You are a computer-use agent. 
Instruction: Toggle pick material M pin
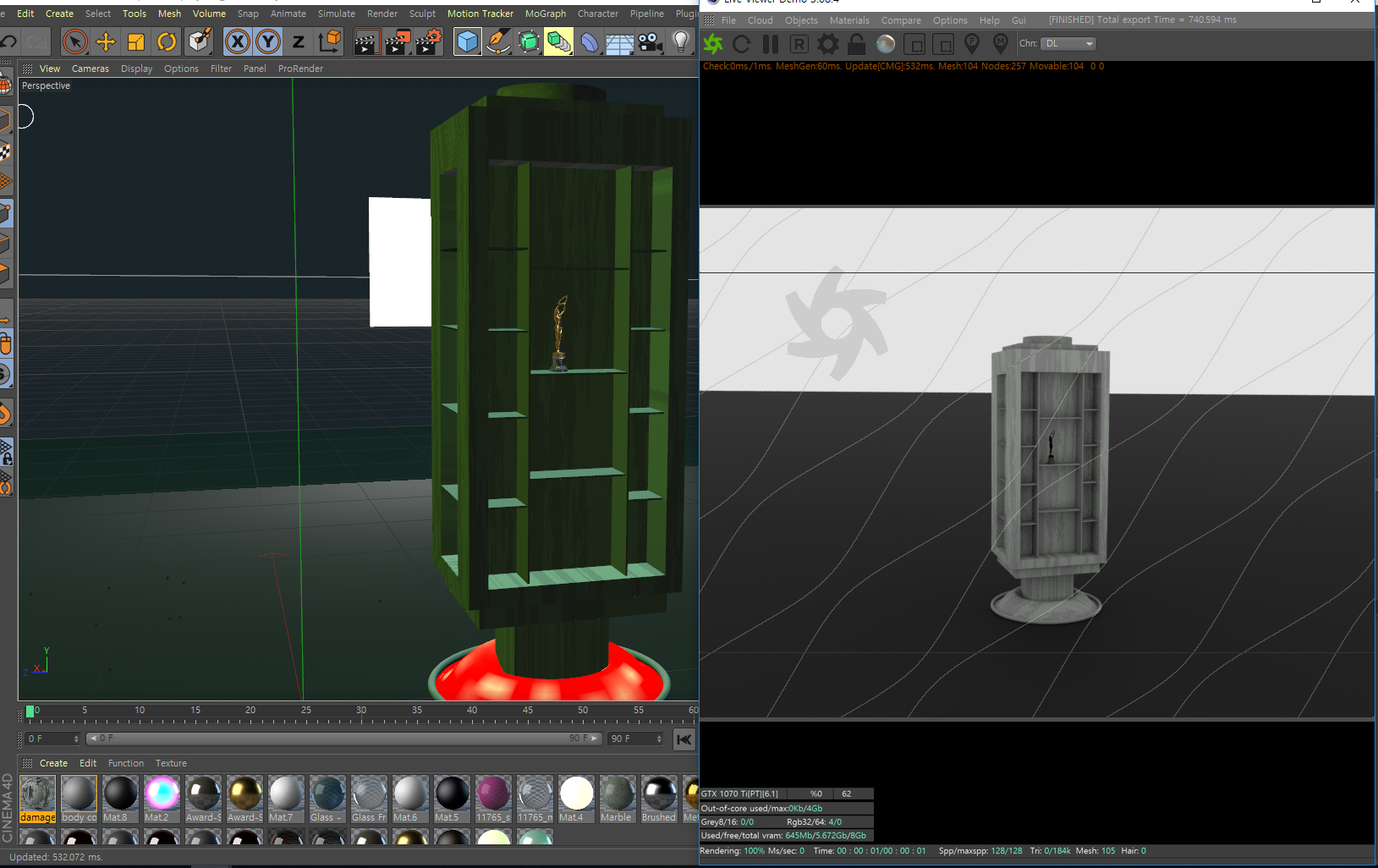coord(1001,44)
